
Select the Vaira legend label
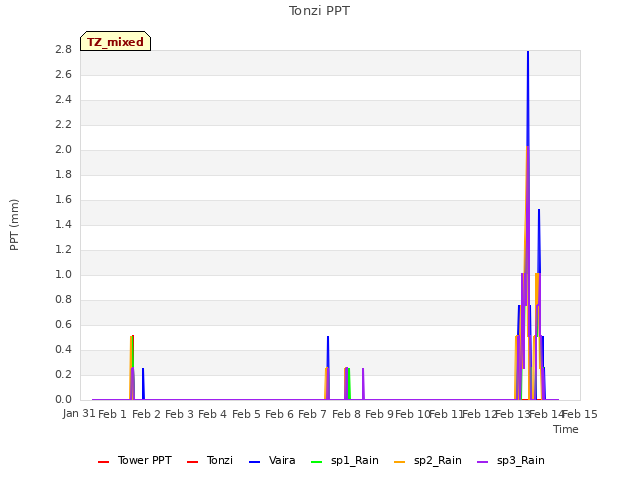coord(282,460)
